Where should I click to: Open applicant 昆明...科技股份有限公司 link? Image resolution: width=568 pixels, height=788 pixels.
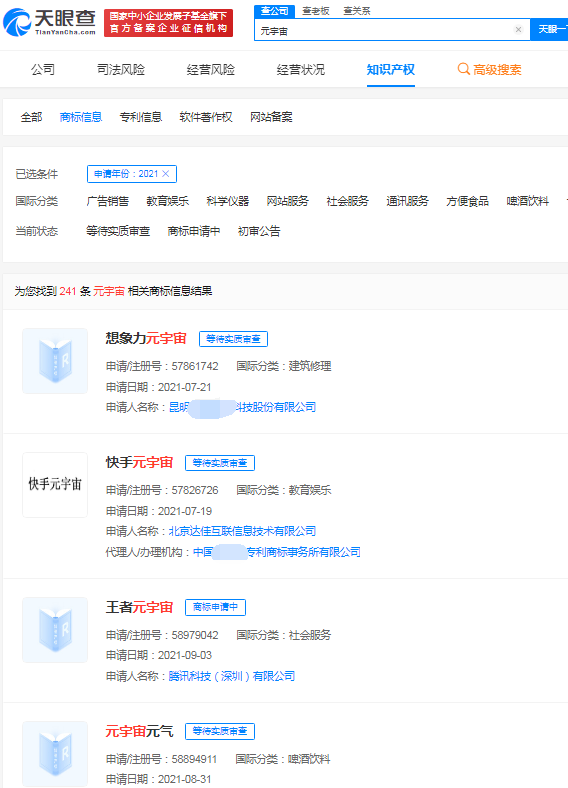tap(242, 407)
